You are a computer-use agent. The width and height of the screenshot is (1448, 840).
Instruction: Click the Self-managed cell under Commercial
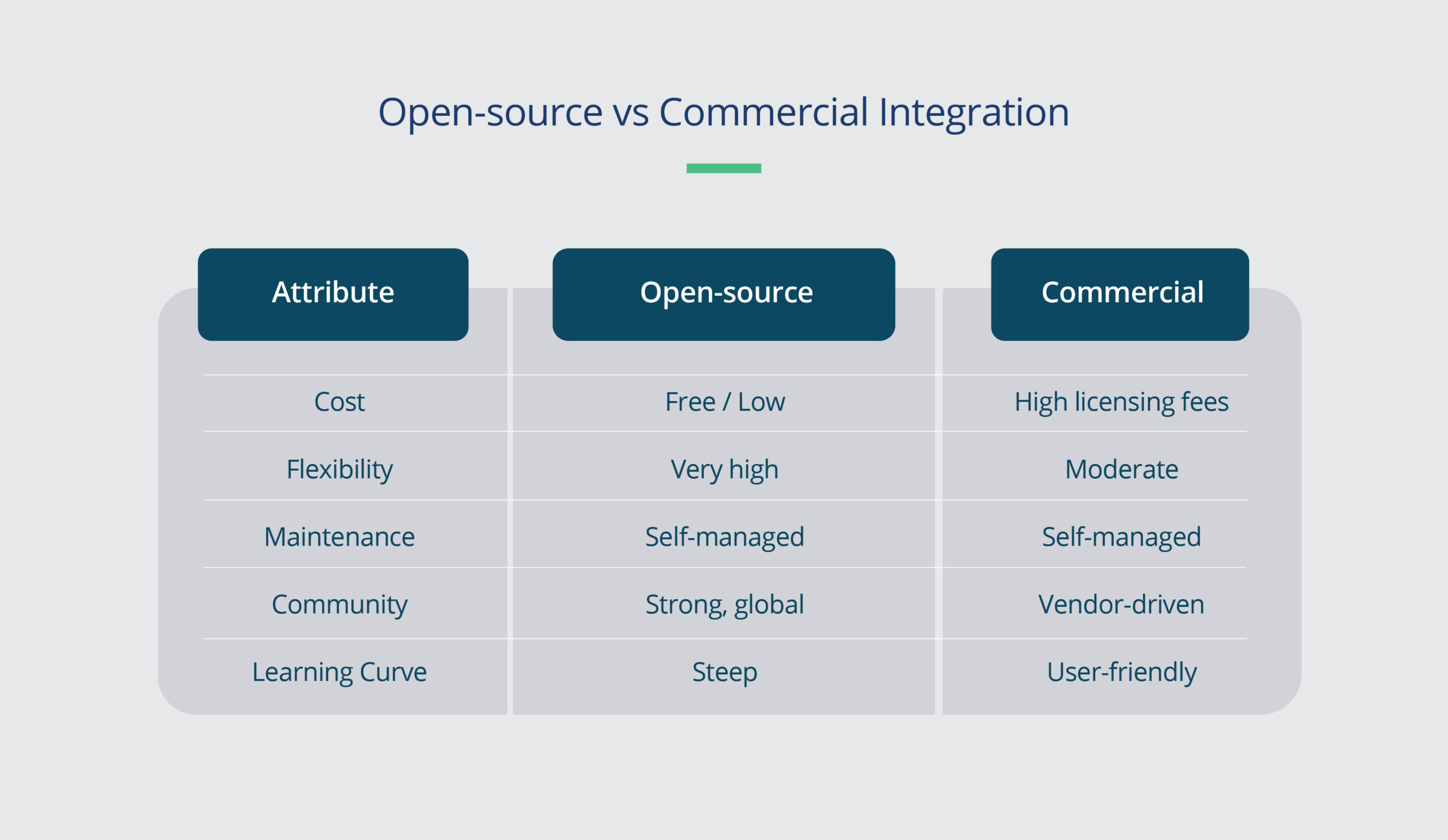click(x=1121, y=537)
